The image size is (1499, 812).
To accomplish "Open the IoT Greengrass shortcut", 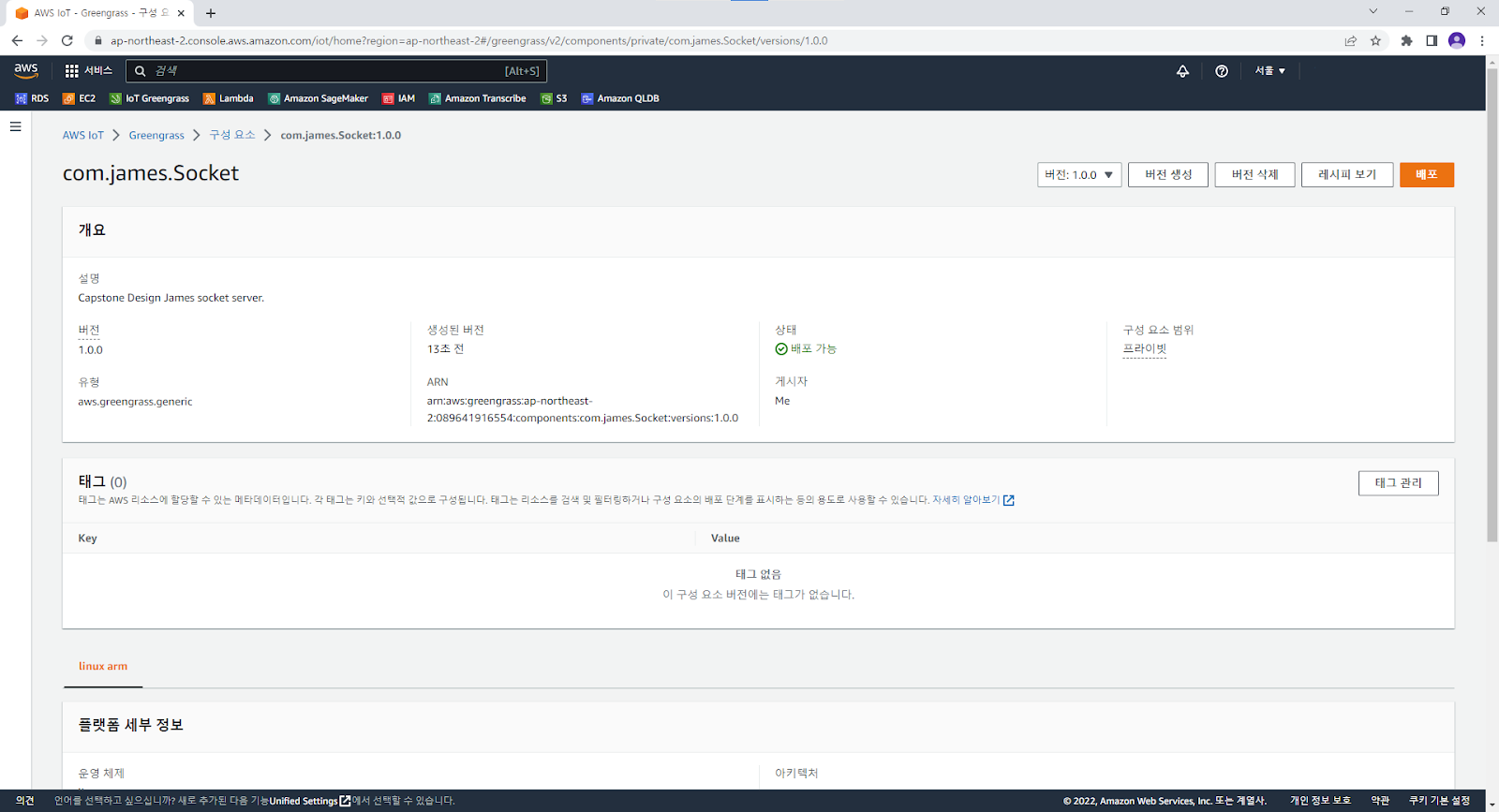I will (x=149, y=98).
